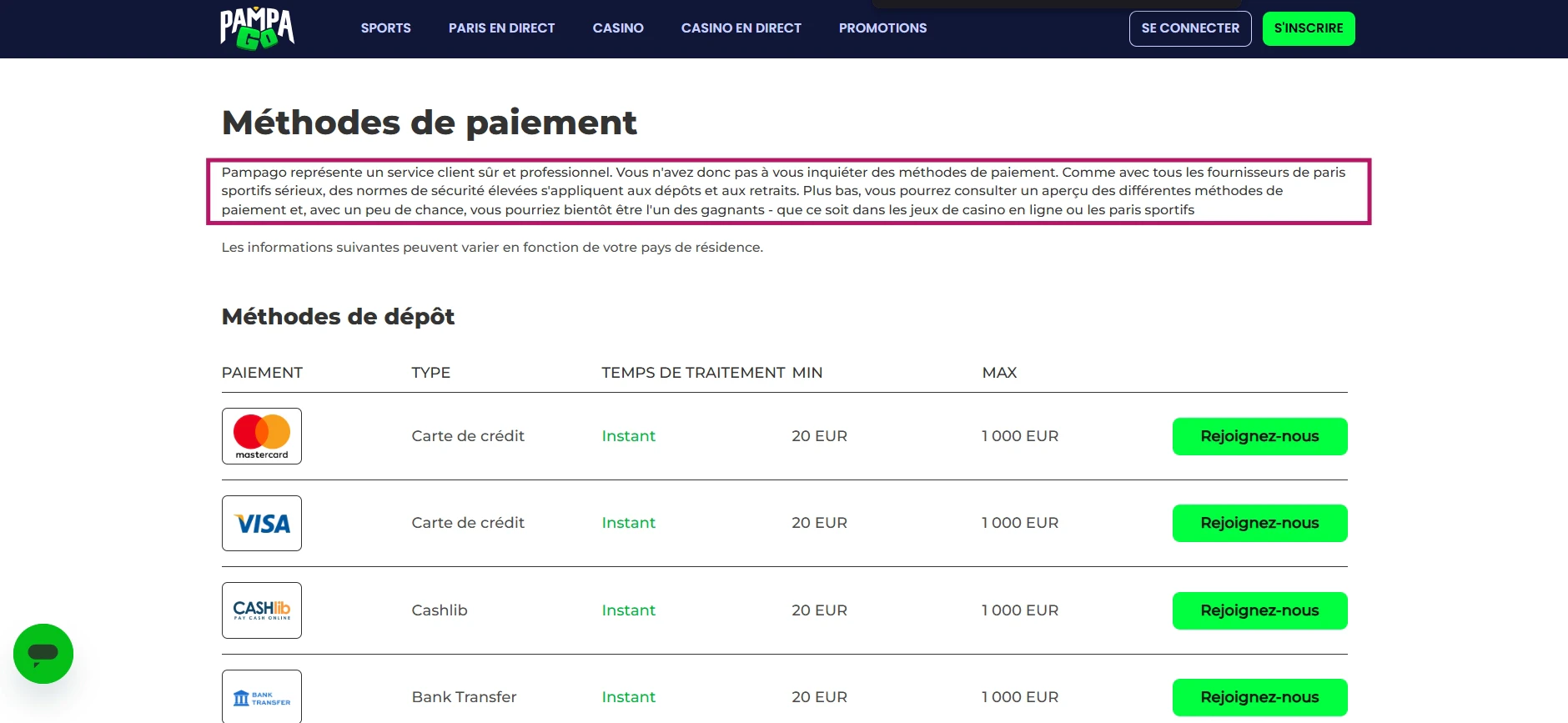1568x723 pixels.
Task: Click the VISA payment logo
Action: (262, 524)
